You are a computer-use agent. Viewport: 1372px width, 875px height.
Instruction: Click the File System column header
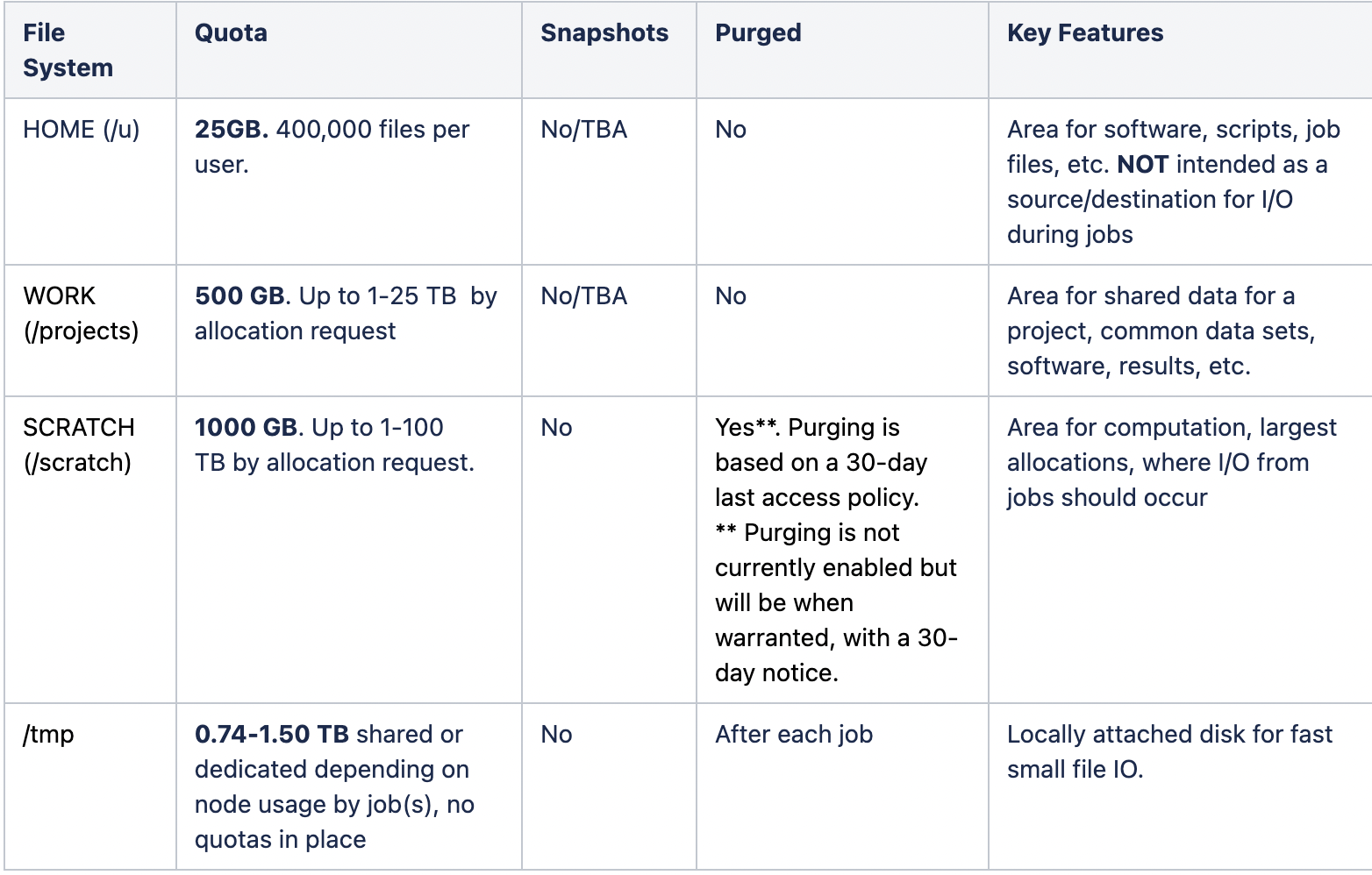coord(68,50)
